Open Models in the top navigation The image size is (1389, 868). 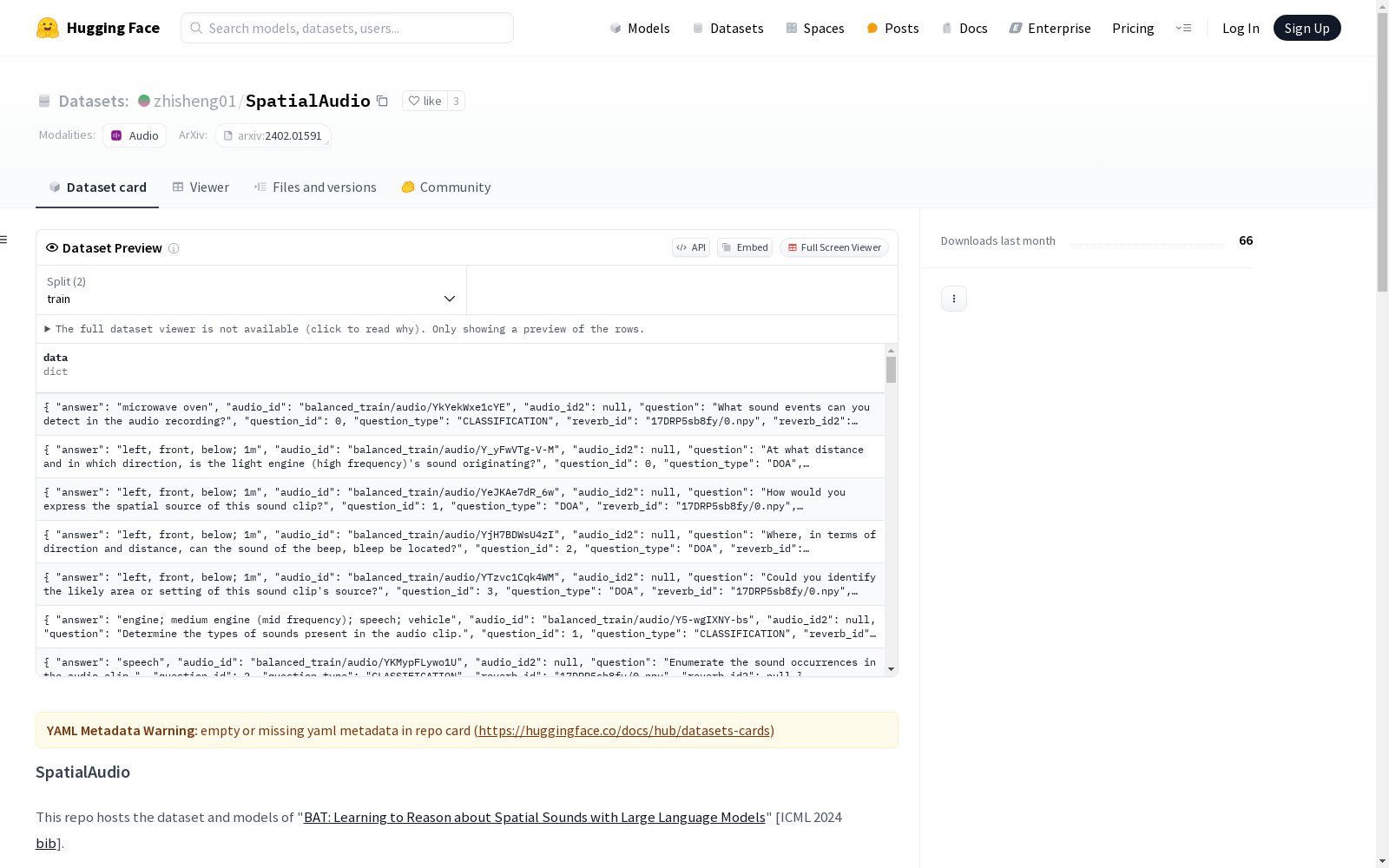pyautogui.click(x=640, y=28)
